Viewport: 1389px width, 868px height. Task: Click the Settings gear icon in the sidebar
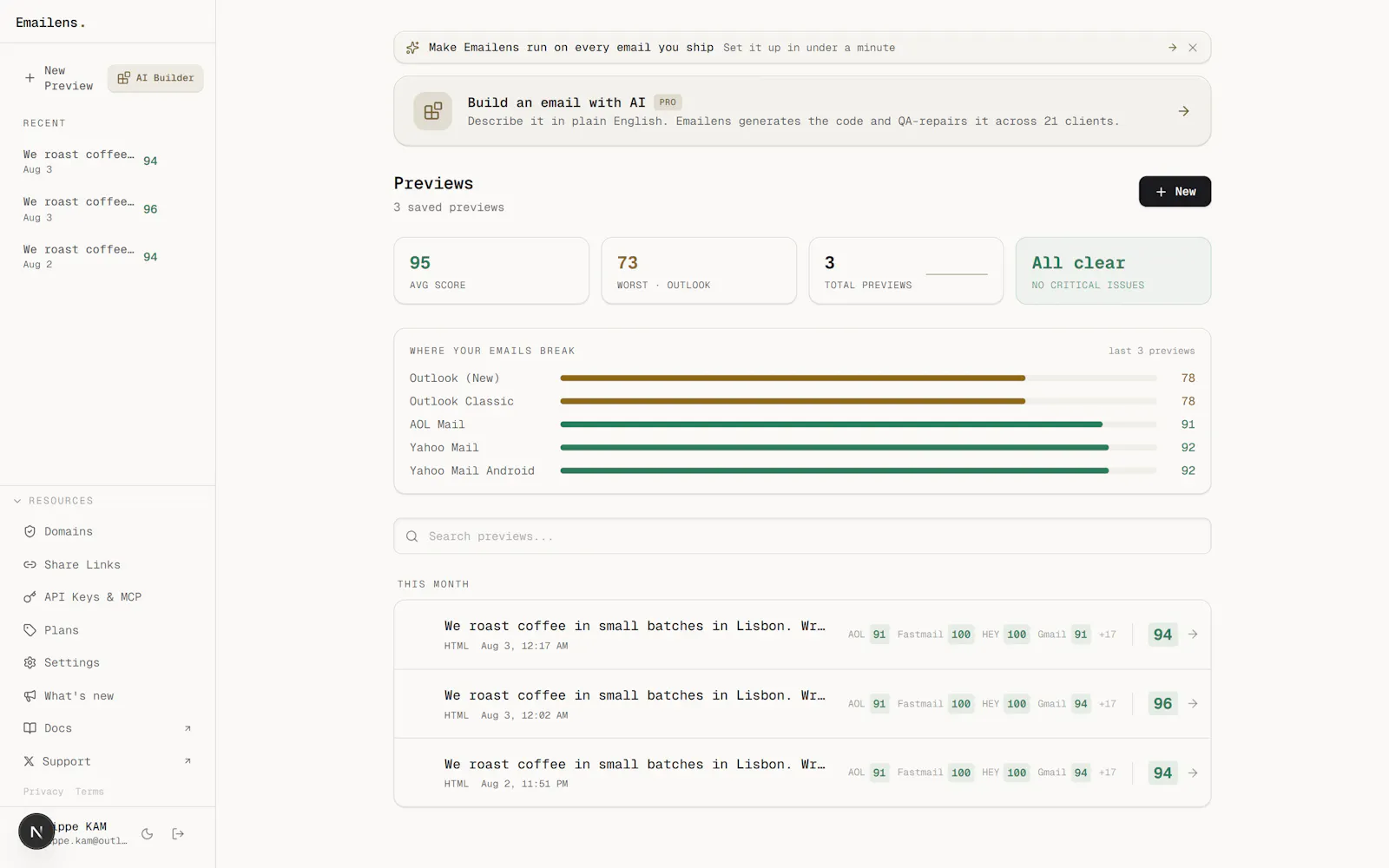(30, 662)
